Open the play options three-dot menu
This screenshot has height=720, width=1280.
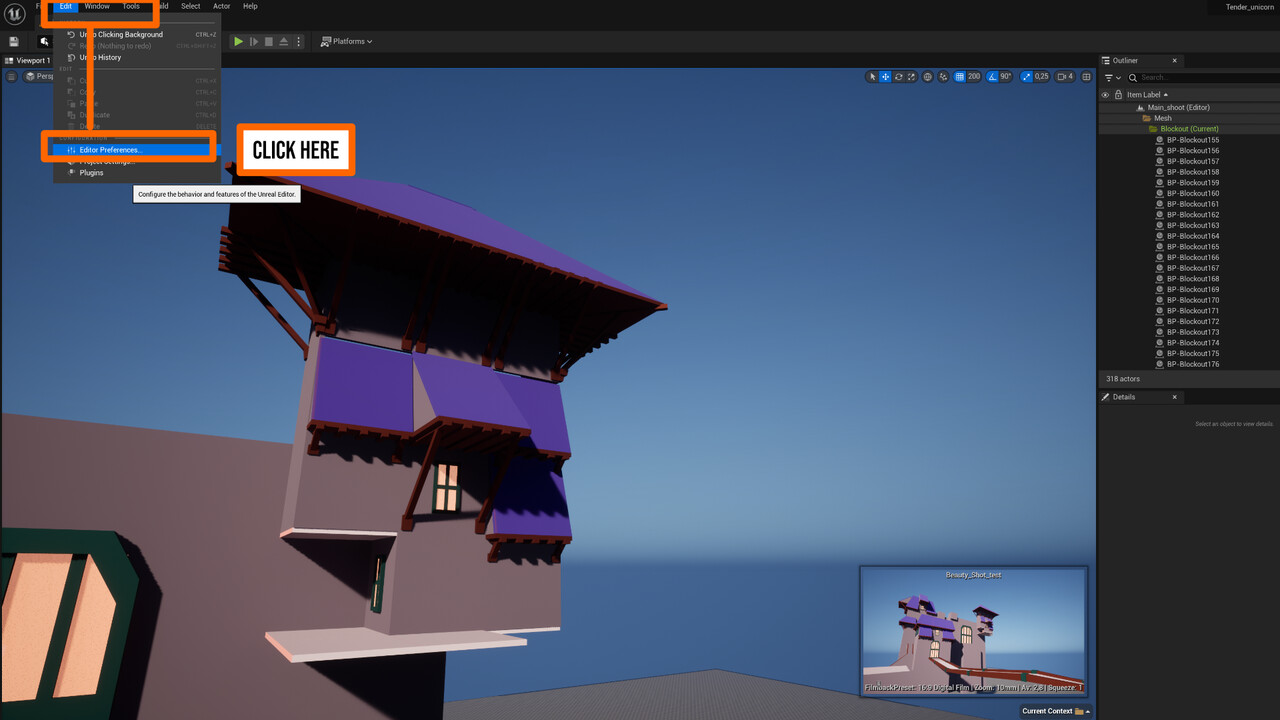299,42
